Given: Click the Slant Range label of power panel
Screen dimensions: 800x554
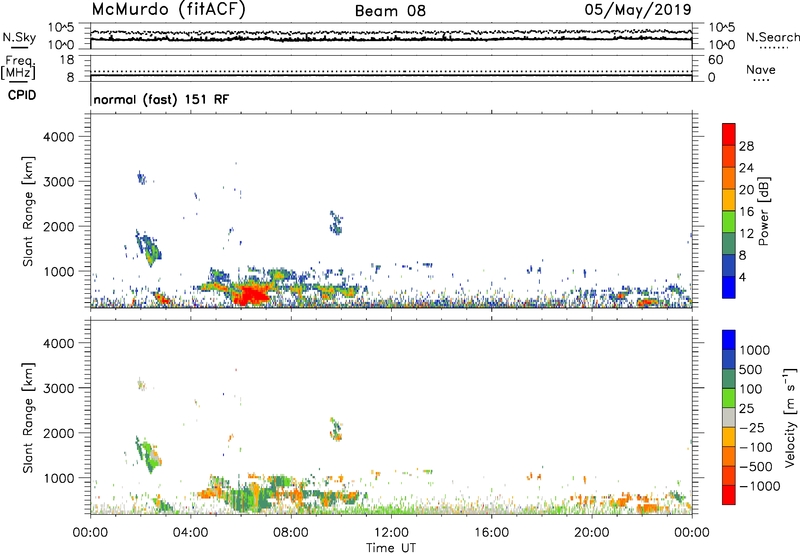Looking at the screenshot, I should [28, 211].
